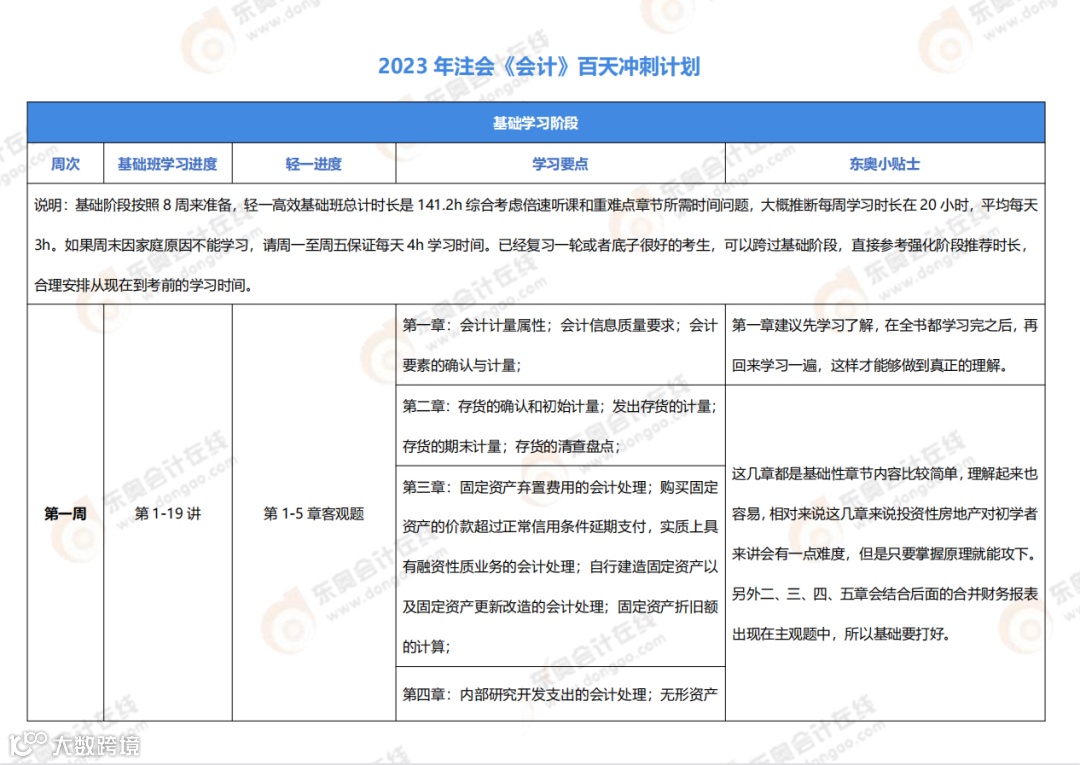Screen dimensions: 1080x765
Task: Click the 学习要点 column header
Action: point(560,164)
